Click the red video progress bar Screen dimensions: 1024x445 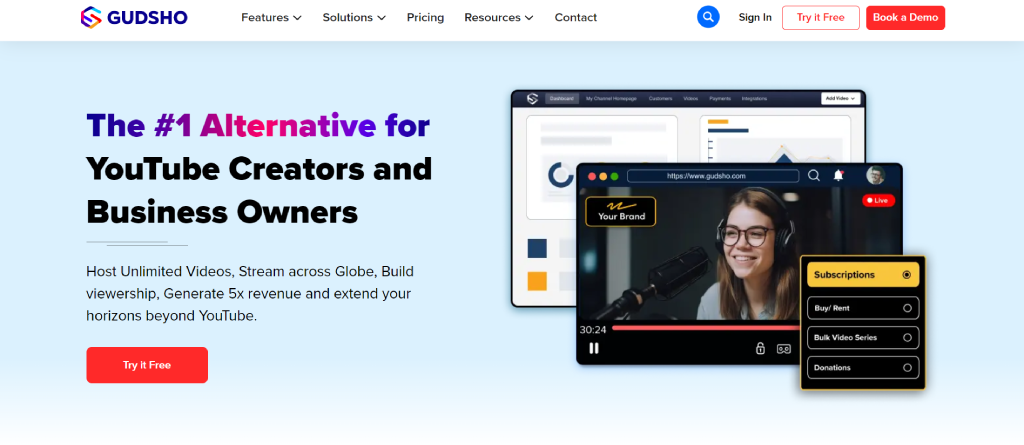point(705,329)
